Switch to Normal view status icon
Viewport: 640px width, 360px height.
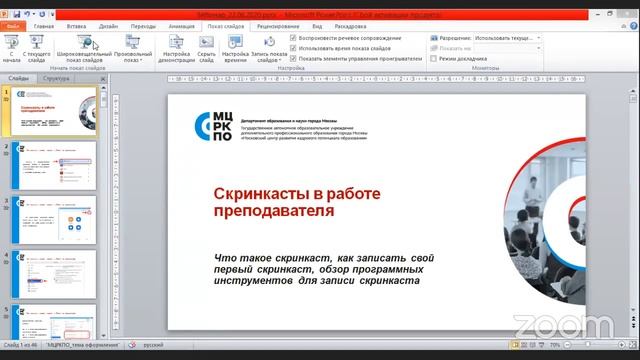pyautogui.click(x=516, y=345)
